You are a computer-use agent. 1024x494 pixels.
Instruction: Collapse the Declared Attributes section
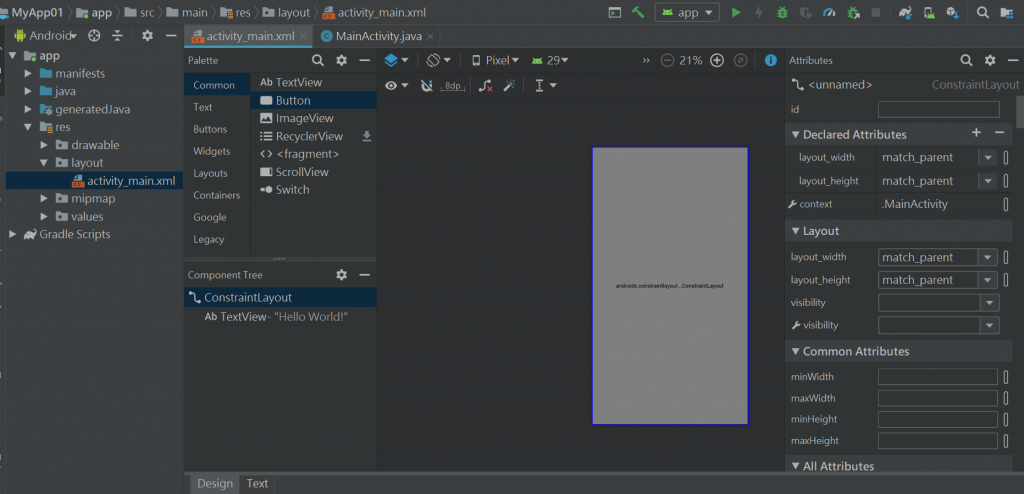[x=796, y=134]
